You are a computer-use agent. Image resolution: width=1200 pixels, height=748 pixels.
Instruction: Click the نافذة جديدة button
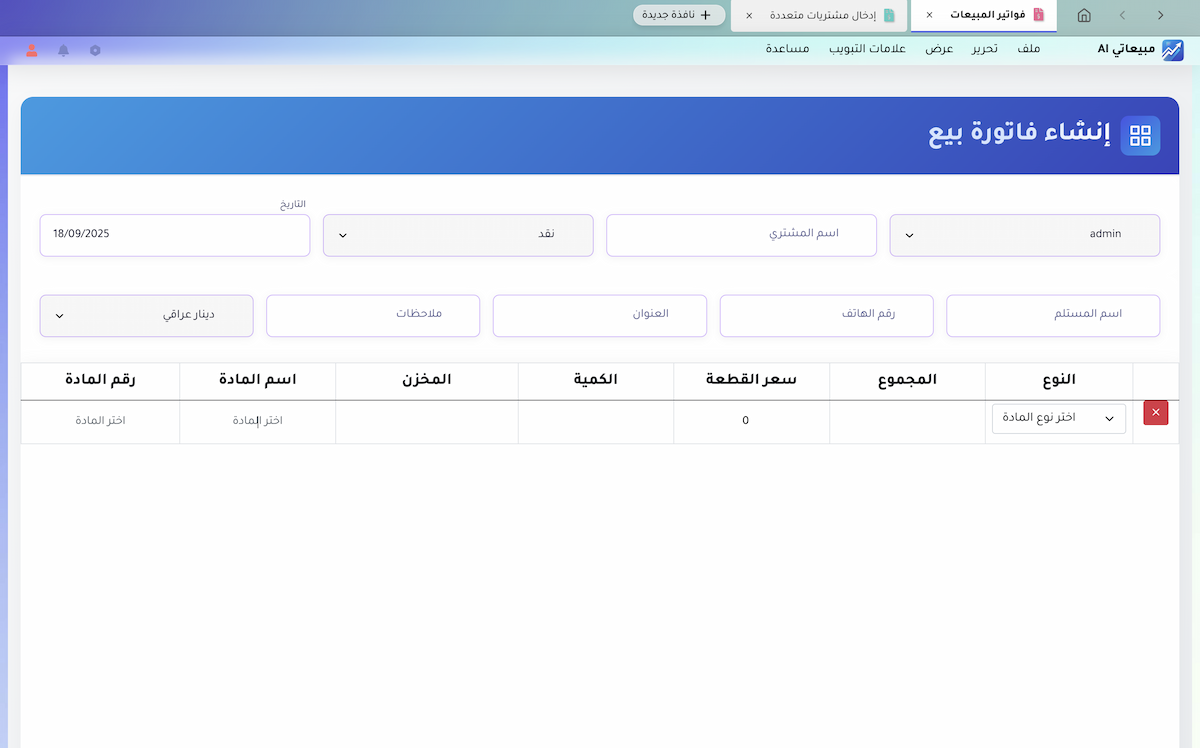pos(679,15)
